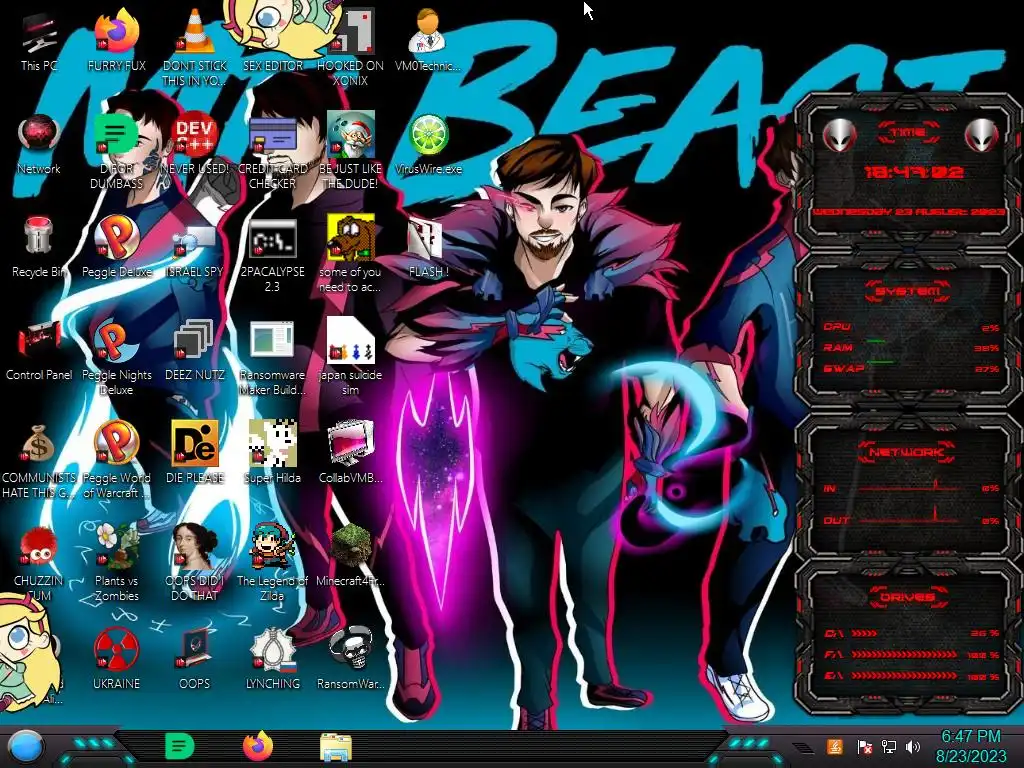Select the OOPS DID I DO THAT portrait icon
The width and height of the screenshot is (1024, 768).
coord(195,563)
